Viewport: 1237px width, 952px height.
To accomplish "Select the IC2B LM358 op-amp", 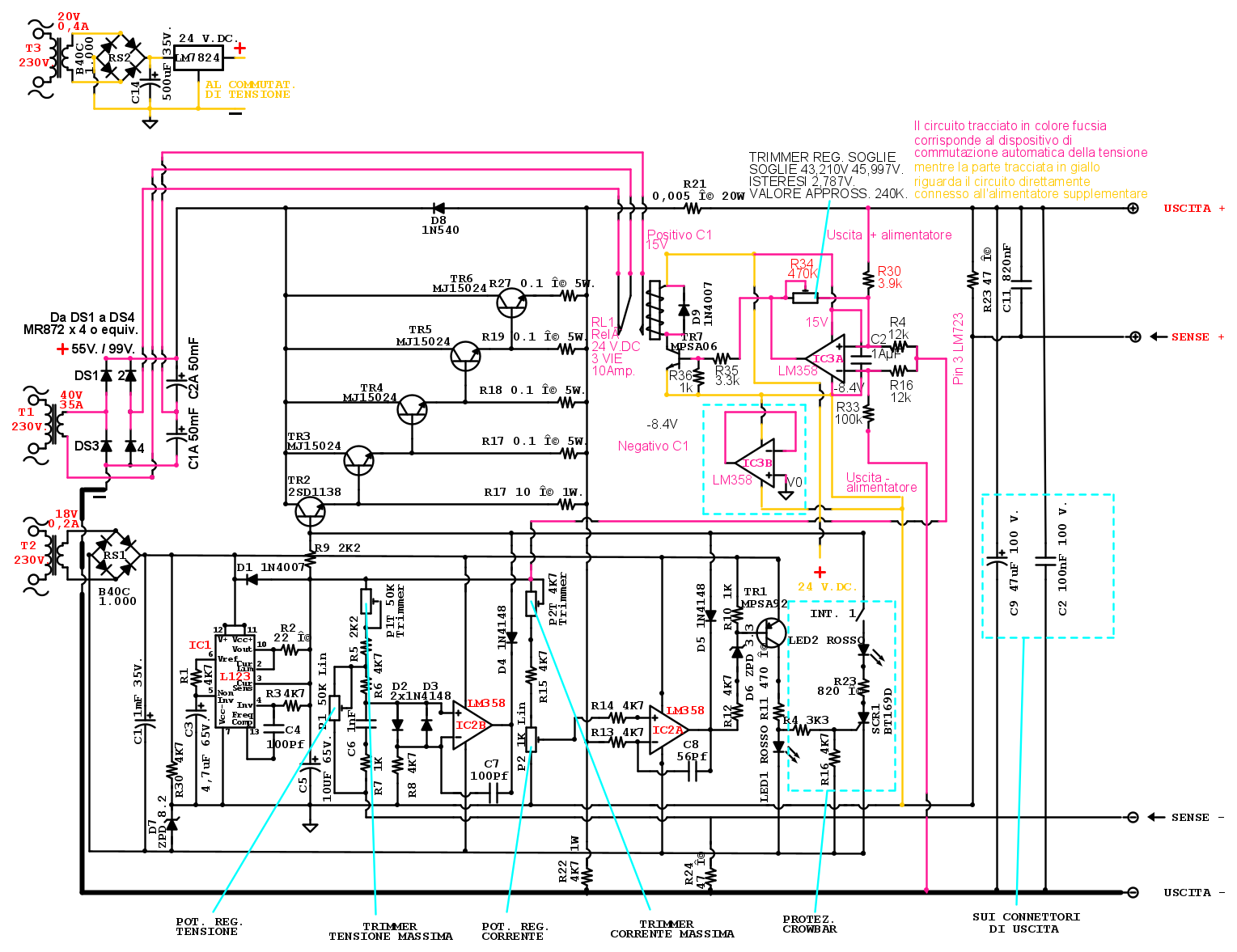I will [x=470, y=726].
